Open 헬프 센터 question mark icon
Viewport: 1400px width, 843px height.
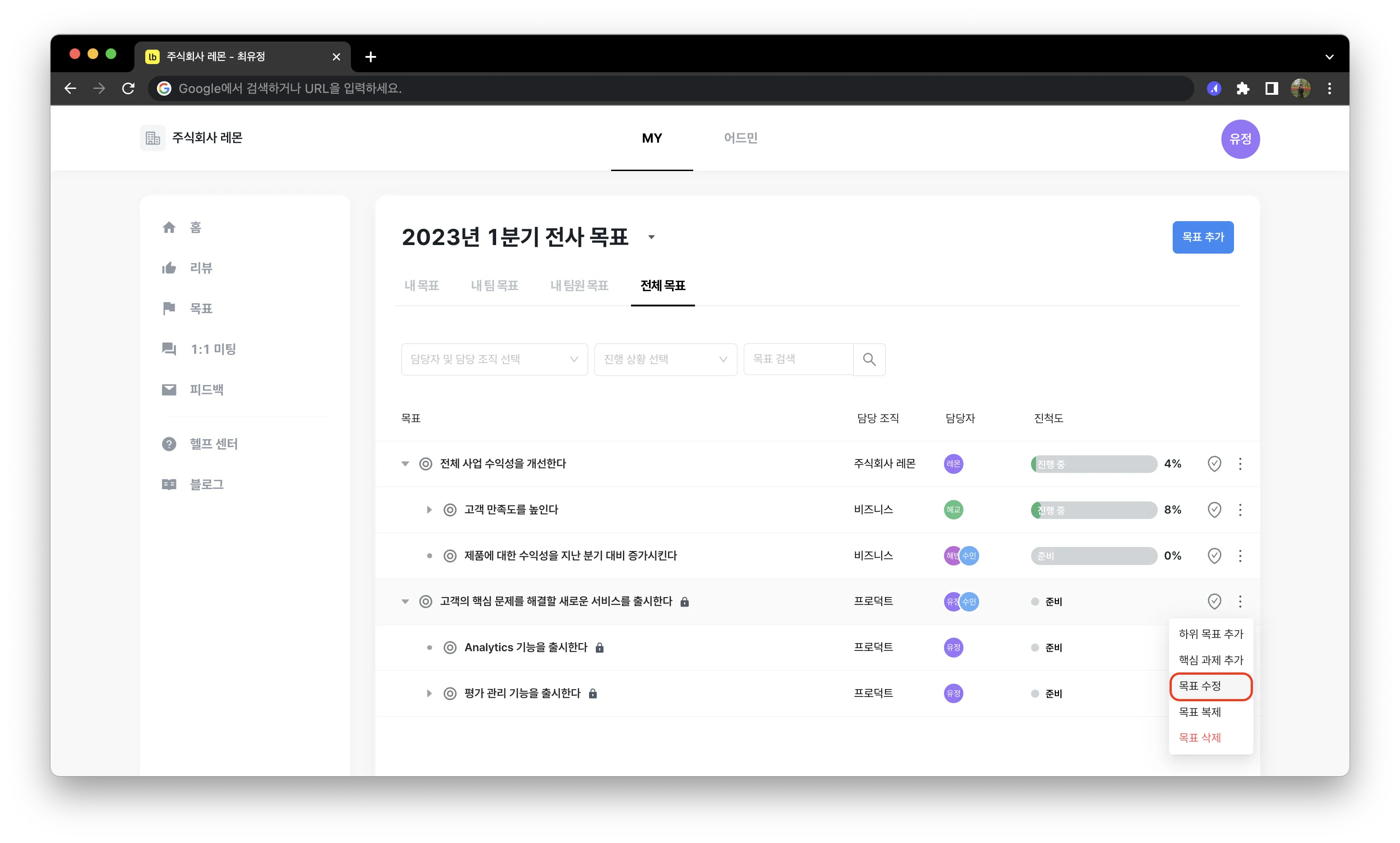[x=169, y=444]
